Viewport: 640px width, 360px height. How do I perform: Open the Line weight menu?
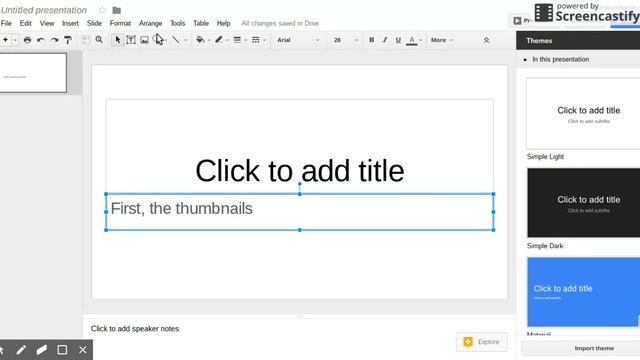pyautogui.click(x=237, y=40)
